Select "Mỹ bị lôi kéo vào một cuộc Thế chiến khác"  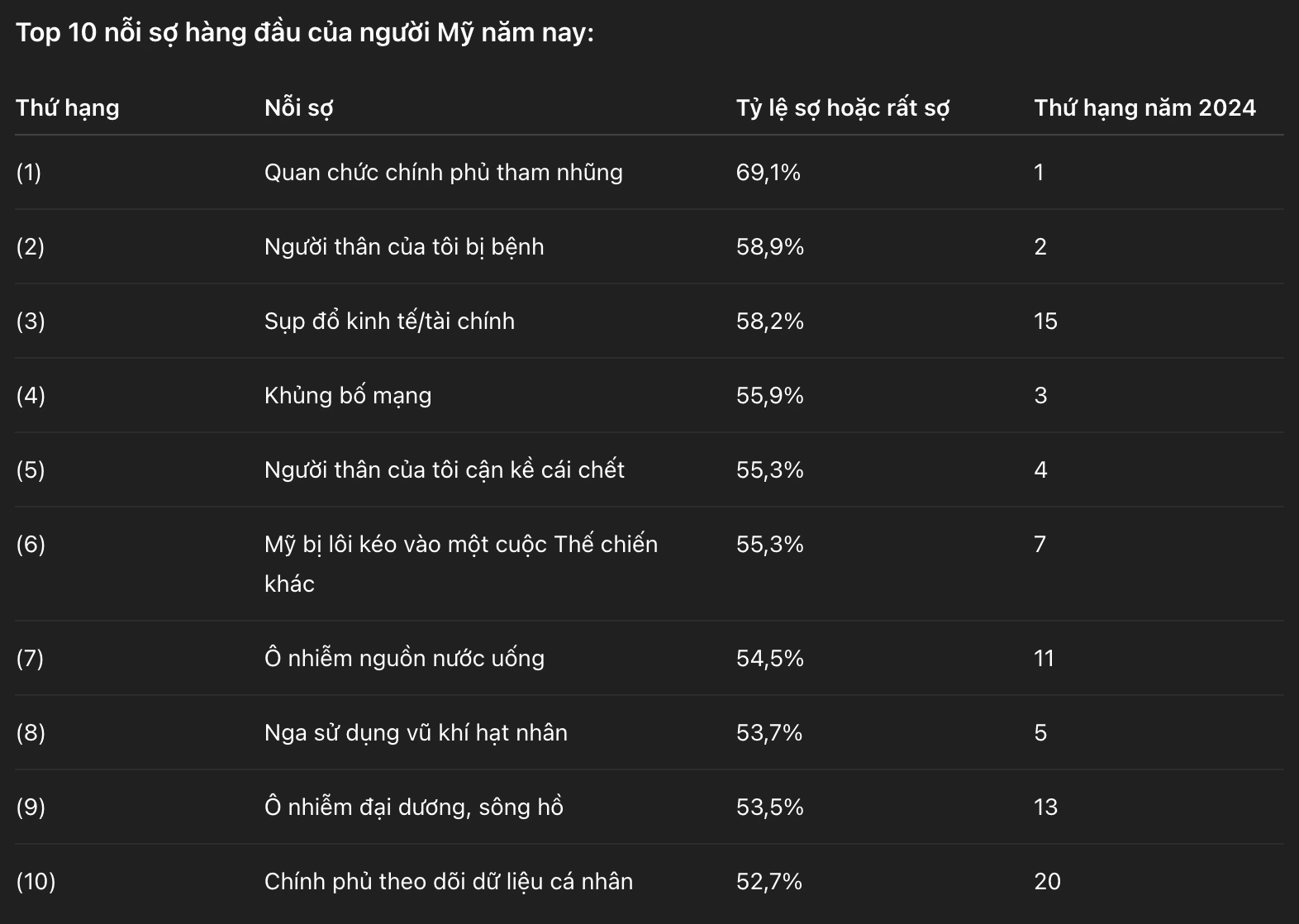(460, 545)
